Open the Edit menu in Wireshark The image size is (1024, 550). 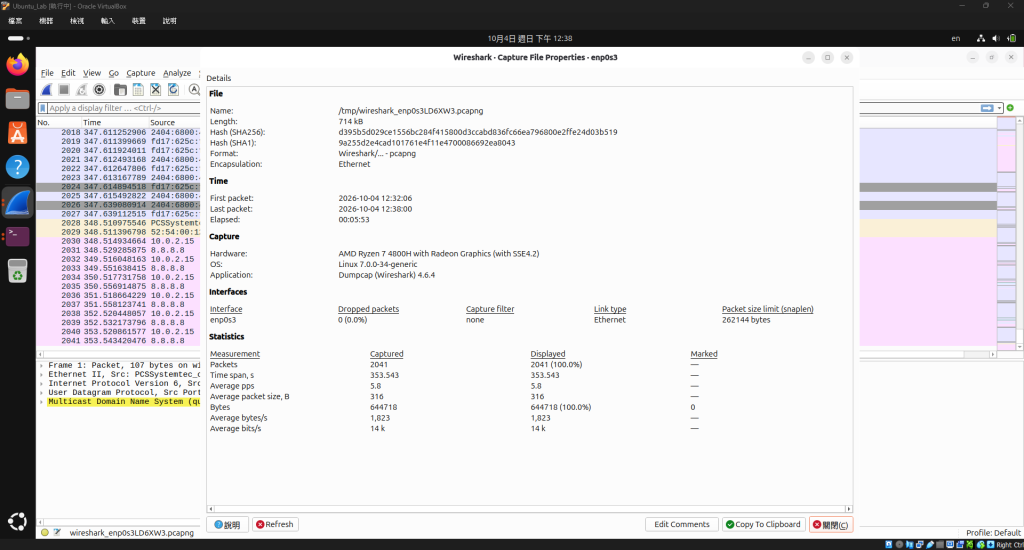click(x=68, y=73)
